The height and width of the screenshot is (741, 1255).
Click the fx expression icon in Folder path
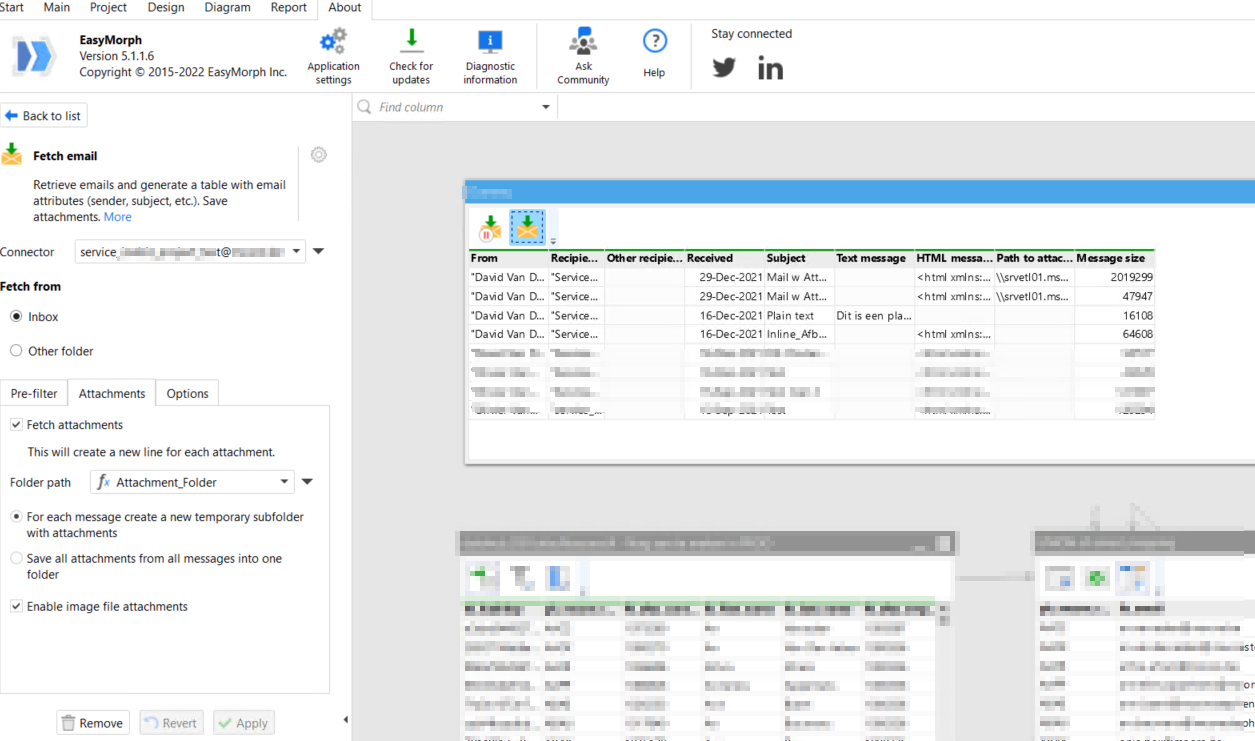click(x=103, y=482)
